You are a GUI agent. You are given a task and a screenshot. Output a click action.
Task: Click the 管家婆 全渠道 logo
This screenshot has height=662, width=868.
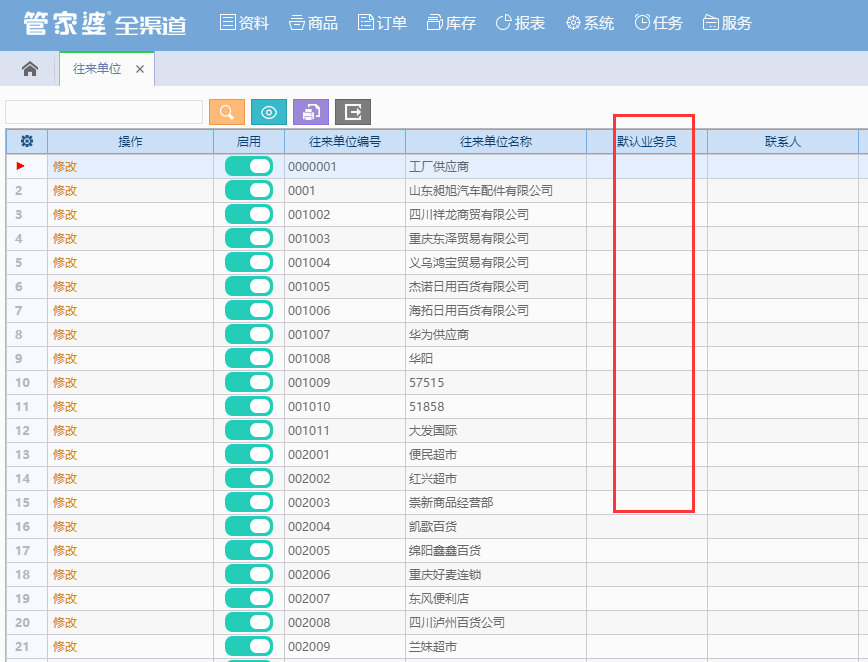(105, 24)
